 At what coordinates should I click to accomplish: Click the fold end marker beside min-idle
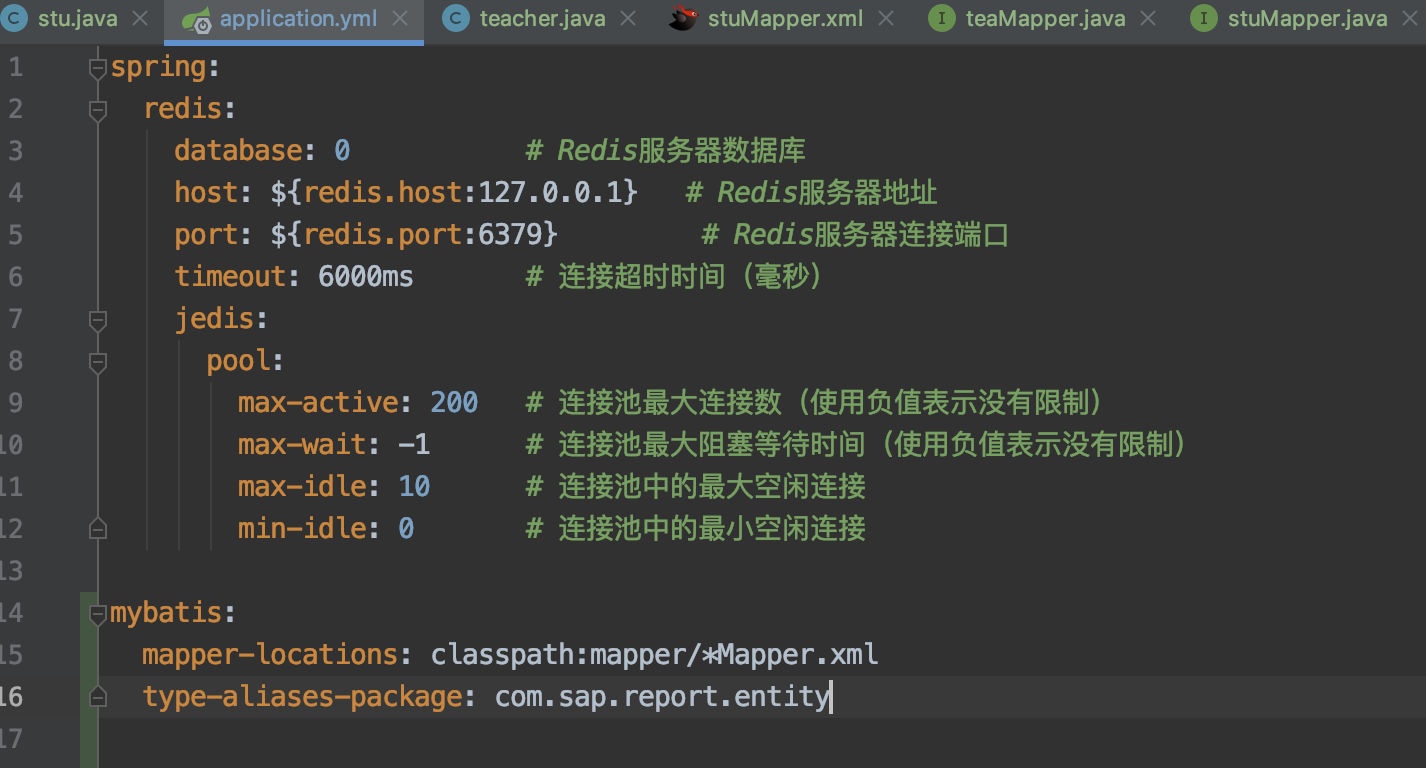click(97, 528)
